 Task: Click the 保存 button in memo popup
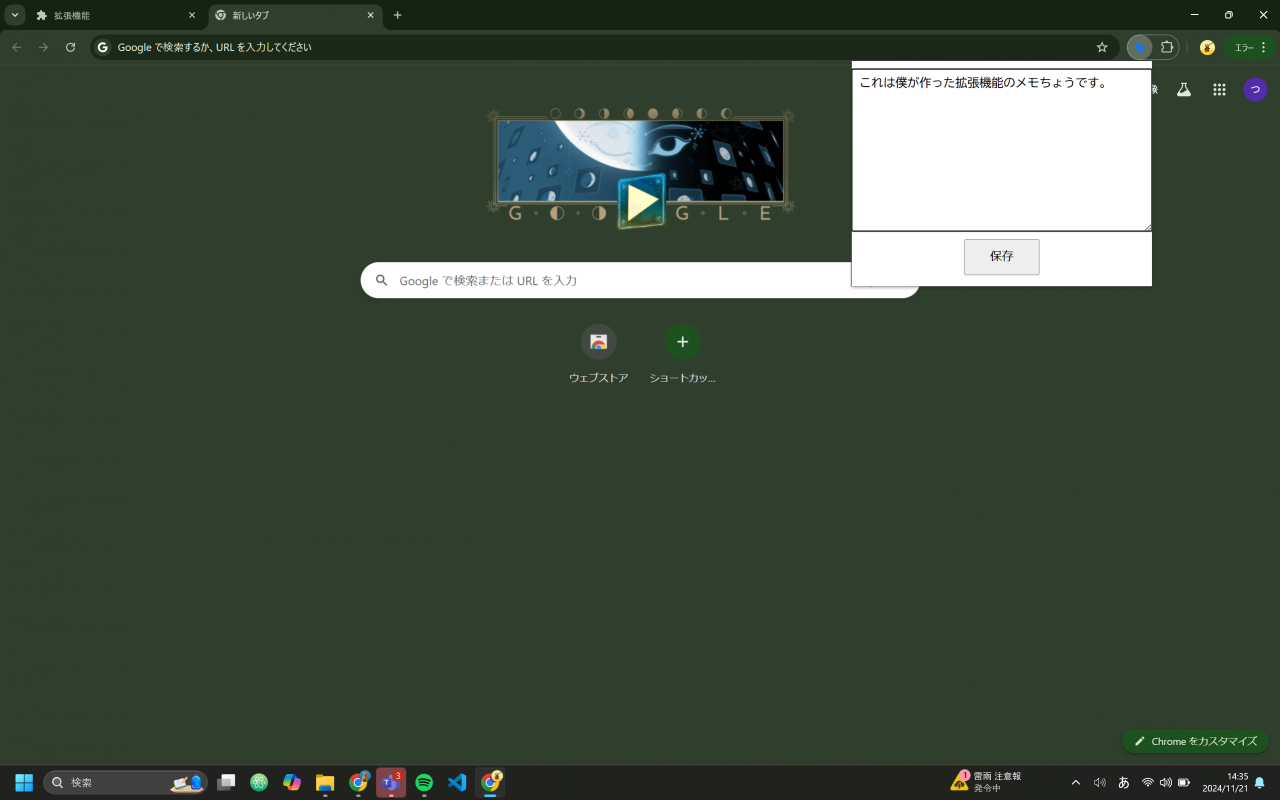(1001, 257)
